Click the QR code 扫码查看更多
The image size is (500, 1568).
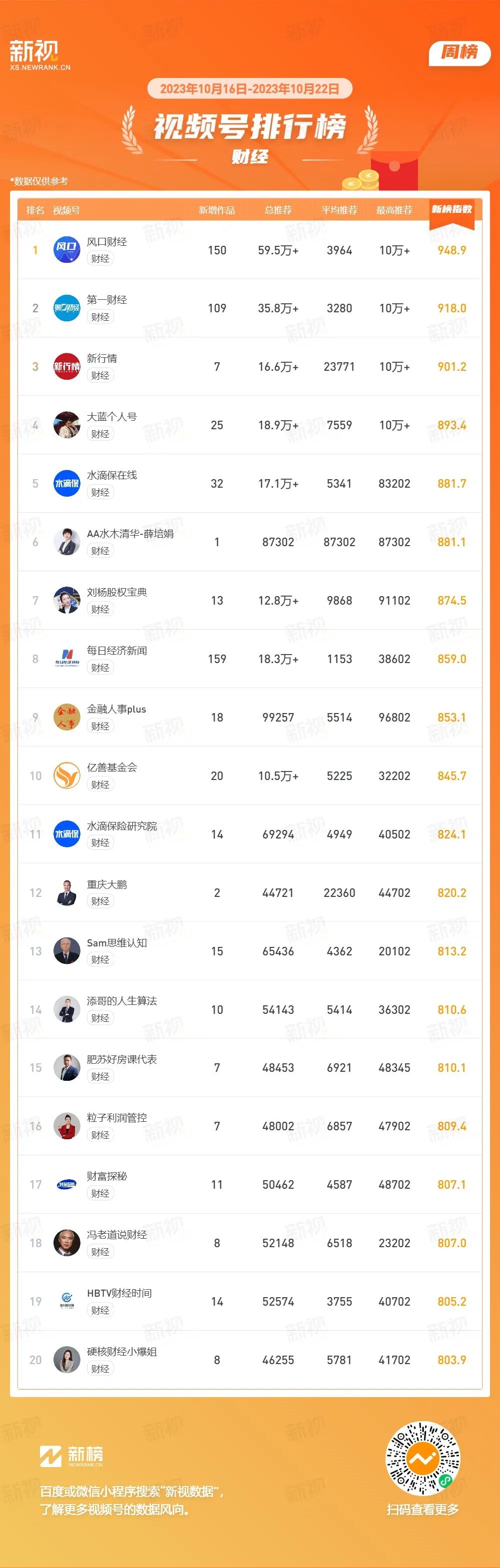click(x=423, y=1460)
